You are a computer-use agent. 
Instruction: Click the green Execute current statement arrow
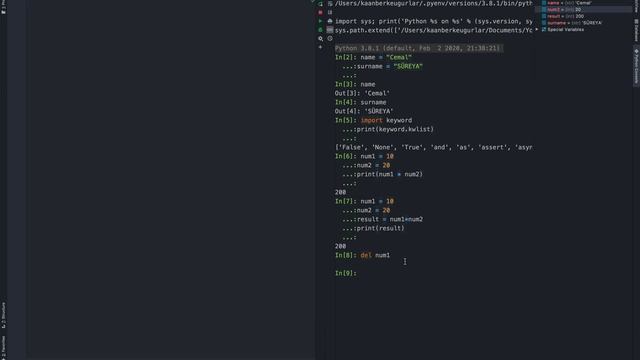[x=320, y=21]
